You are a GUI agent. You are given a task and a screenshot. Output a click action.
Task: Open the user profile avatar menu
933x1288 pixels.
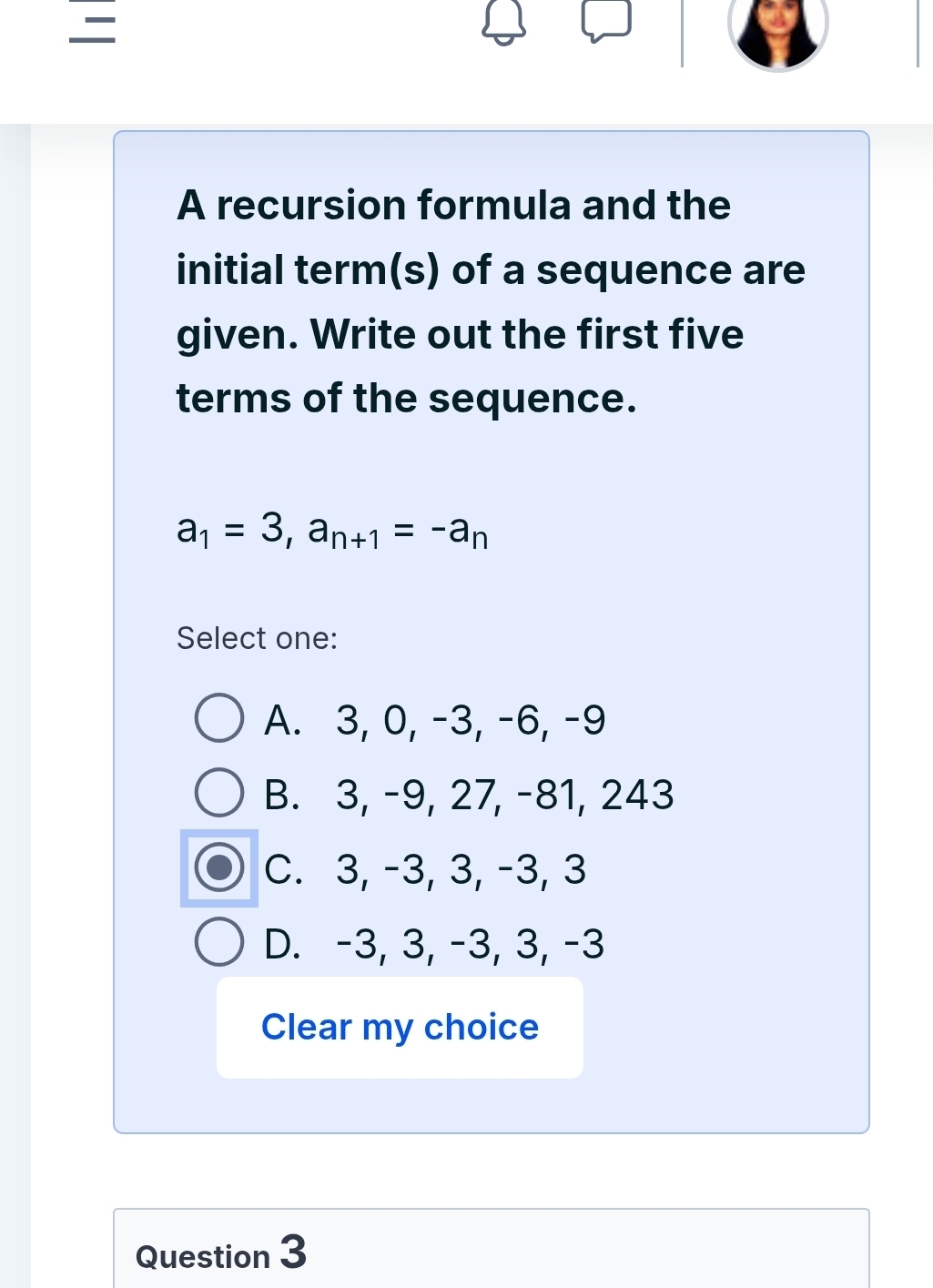777,27
